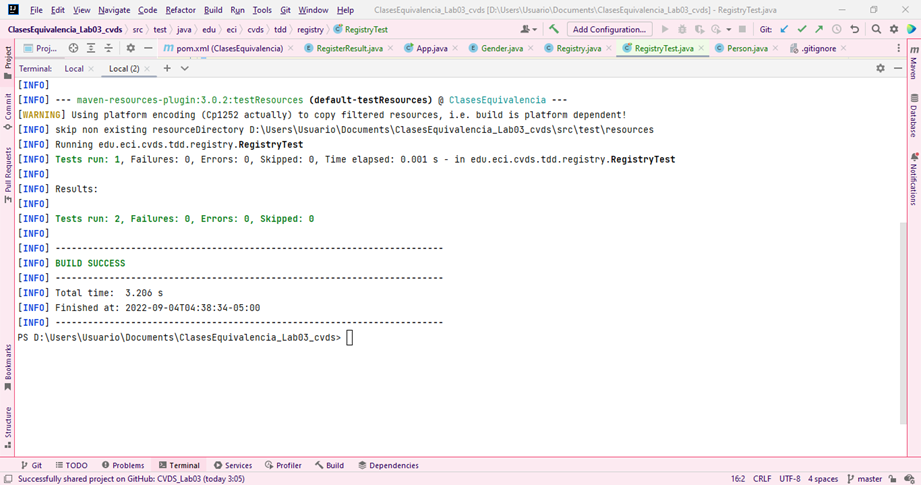The image size is (921, 485).
Task: Open the Commit tool window sidebar
Action: 8,112
